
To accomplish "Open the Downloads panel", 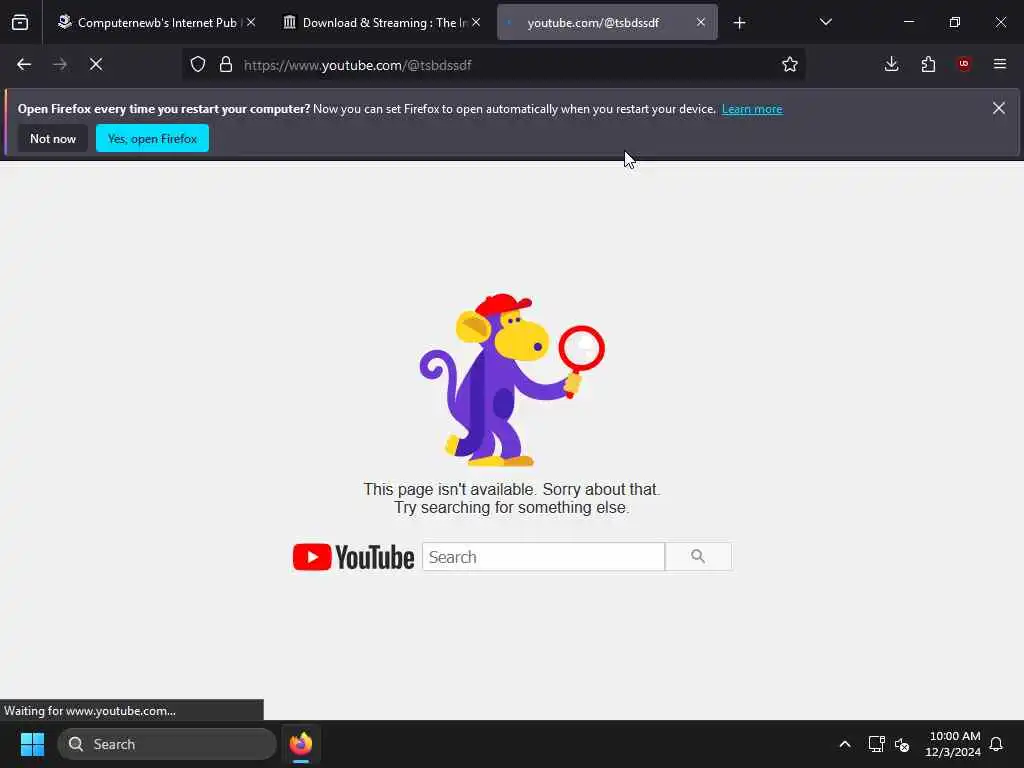I will click(891, 64).
